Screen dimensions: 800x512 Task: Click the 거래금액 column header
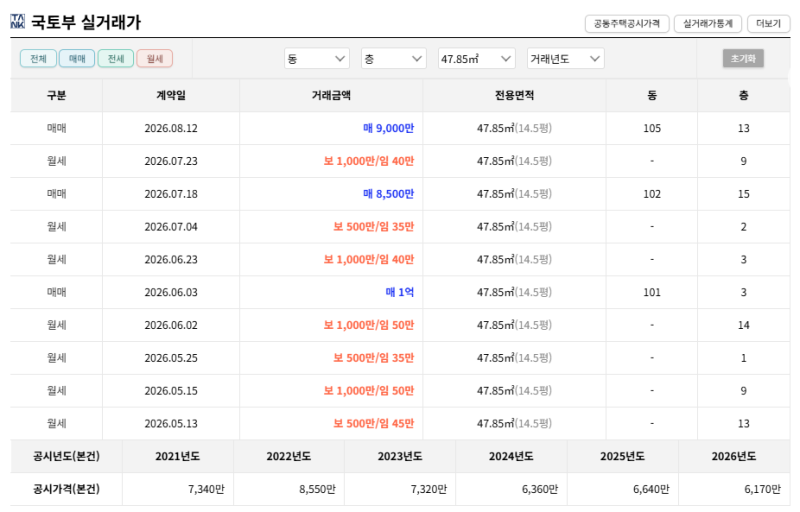click(331, 95)
